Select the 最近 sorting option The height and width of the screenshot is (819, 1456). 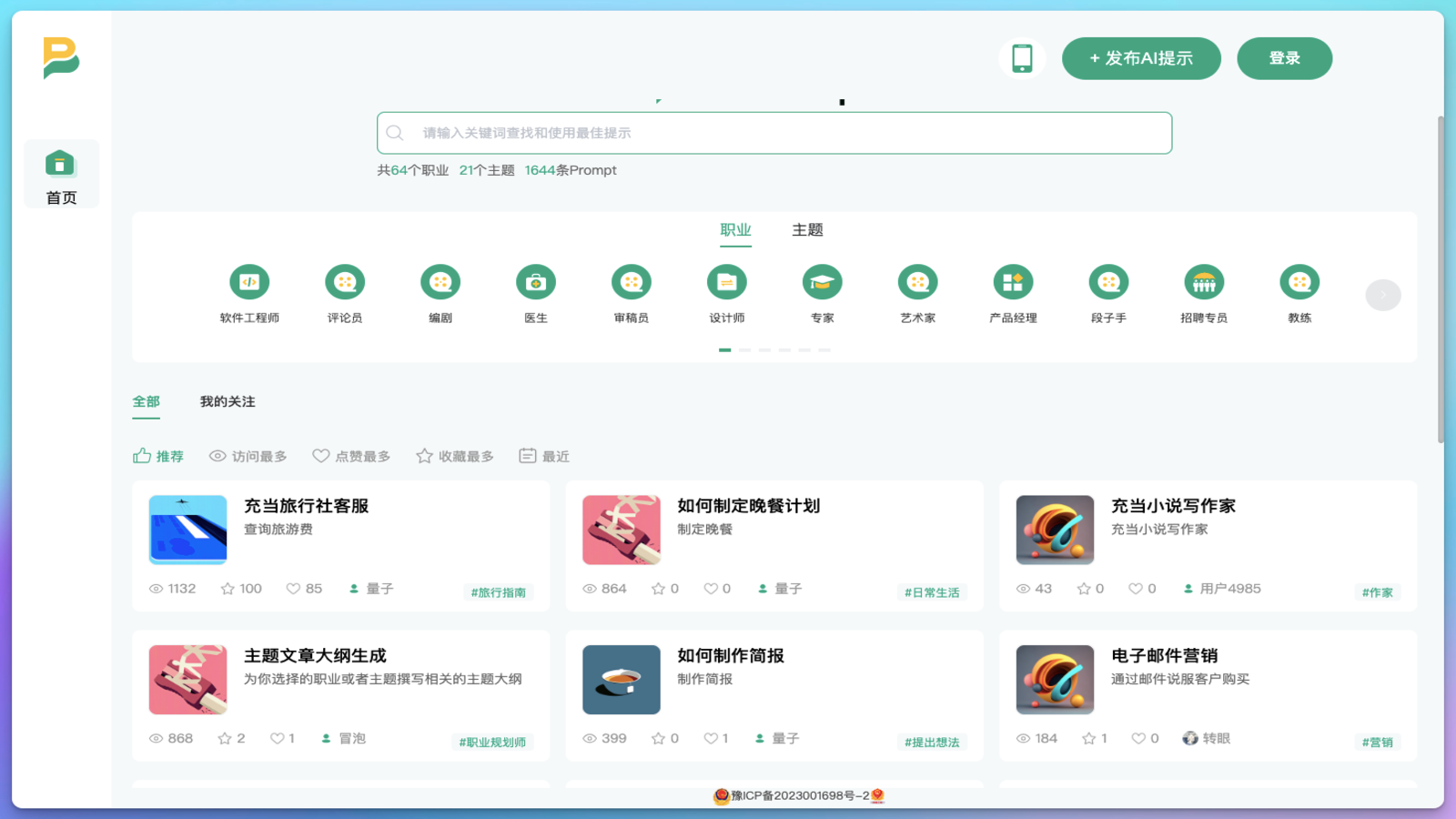544,456
